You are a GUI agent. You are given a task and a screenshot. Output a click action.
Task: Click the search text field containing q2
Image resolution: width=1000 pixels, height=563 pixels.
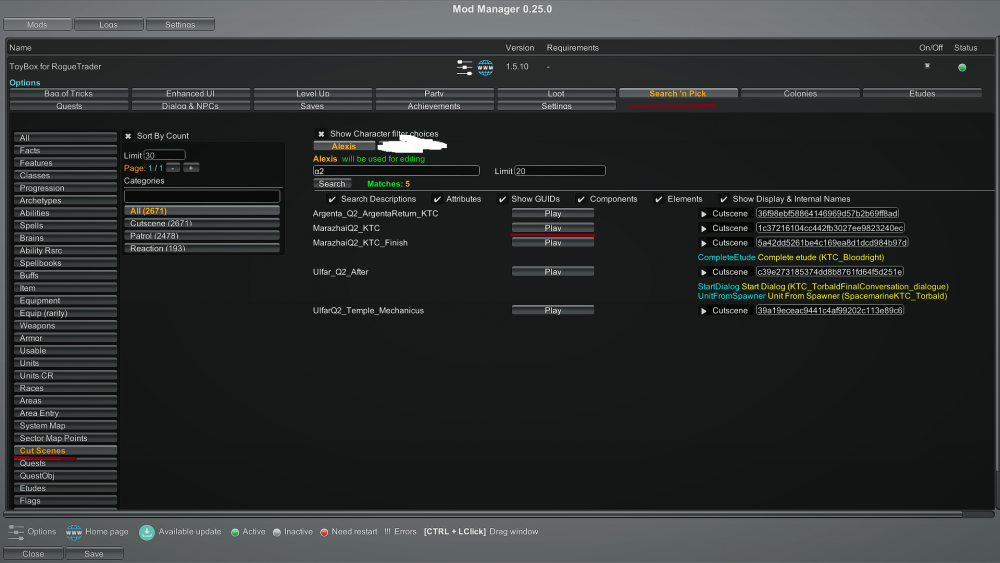point(396,171)
